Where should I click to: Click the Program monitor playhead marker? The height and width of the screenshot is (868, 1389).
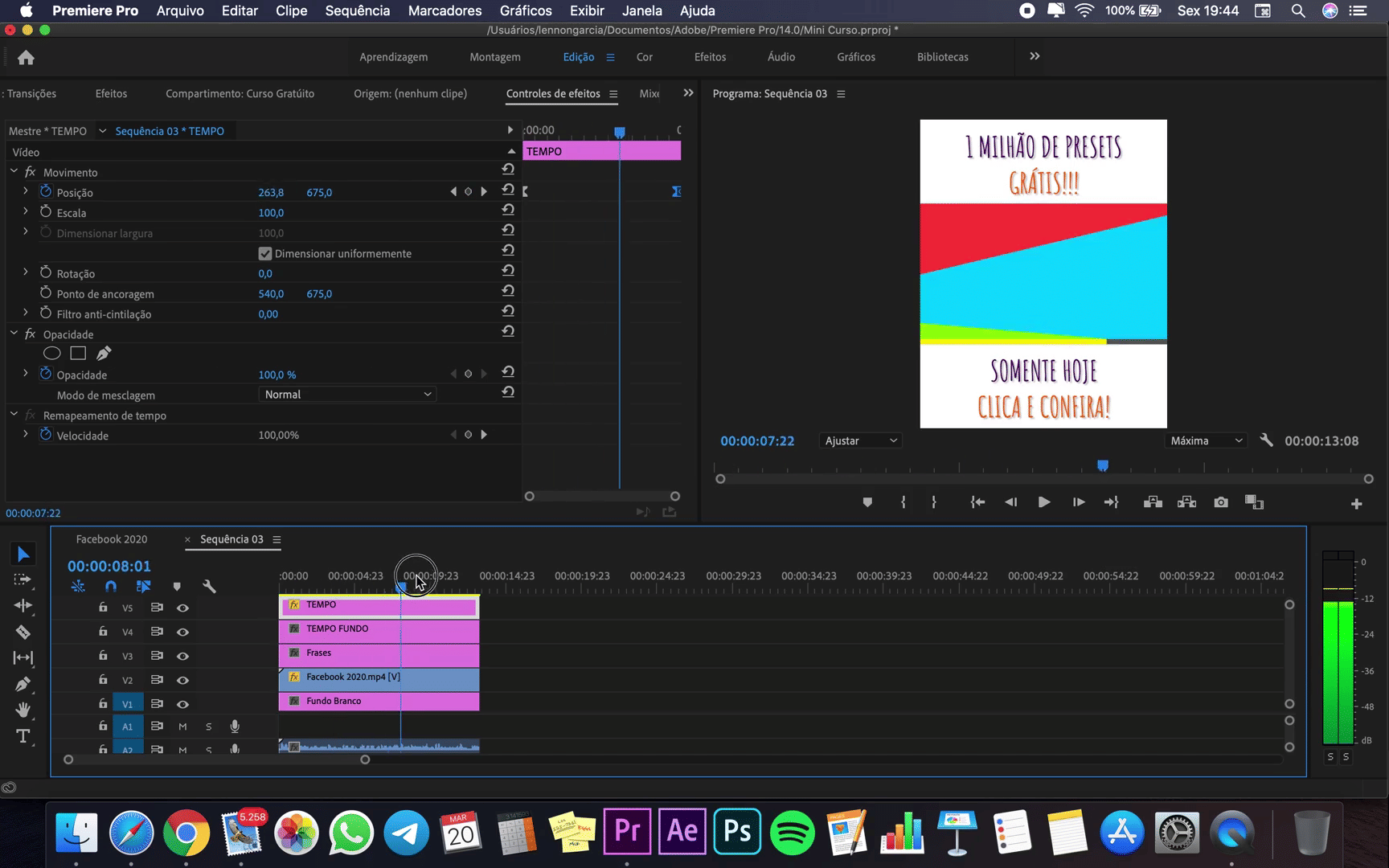[x=1103, y=465]
